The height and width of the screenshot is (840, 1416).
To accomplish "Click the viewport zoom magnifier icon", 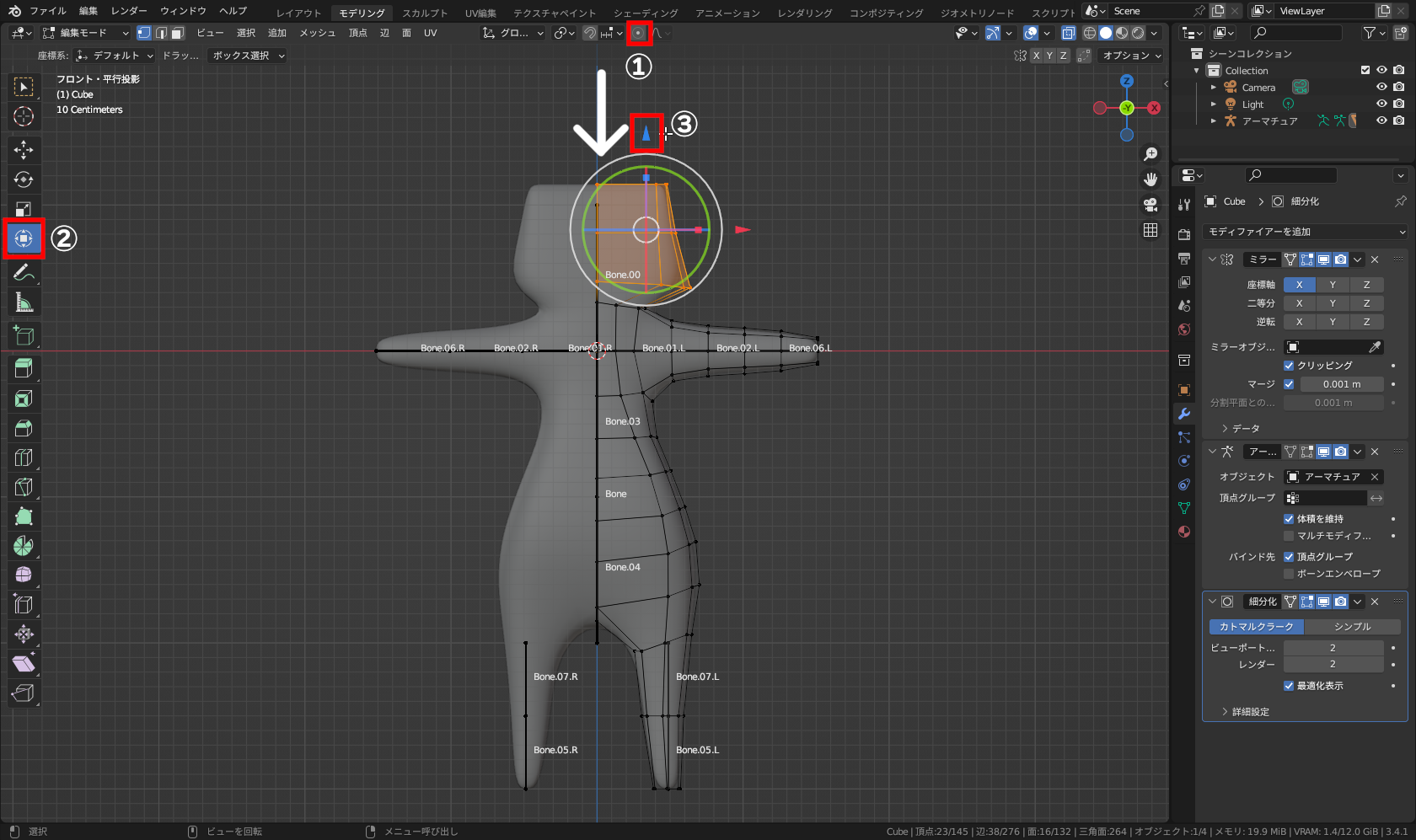I will coord(1151,153).
